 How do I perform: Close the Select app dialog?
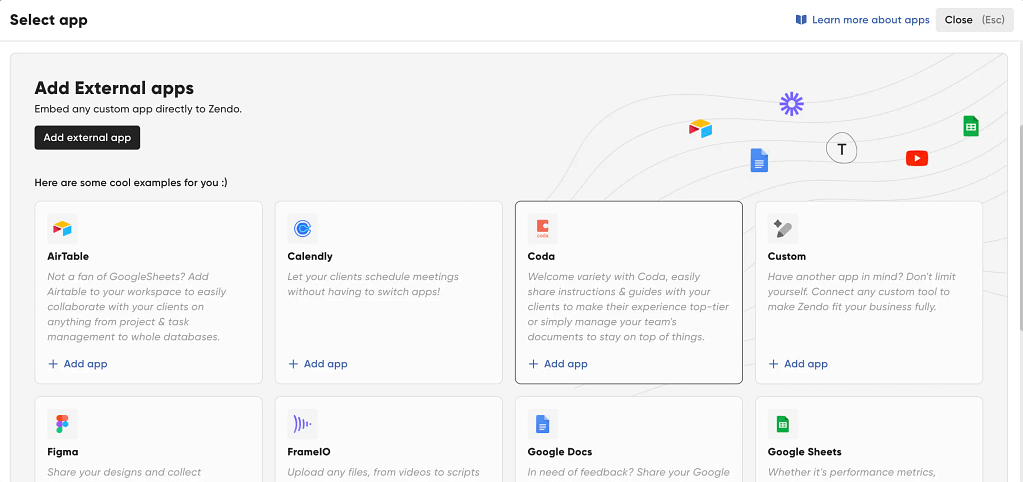(x=975, y=20)
